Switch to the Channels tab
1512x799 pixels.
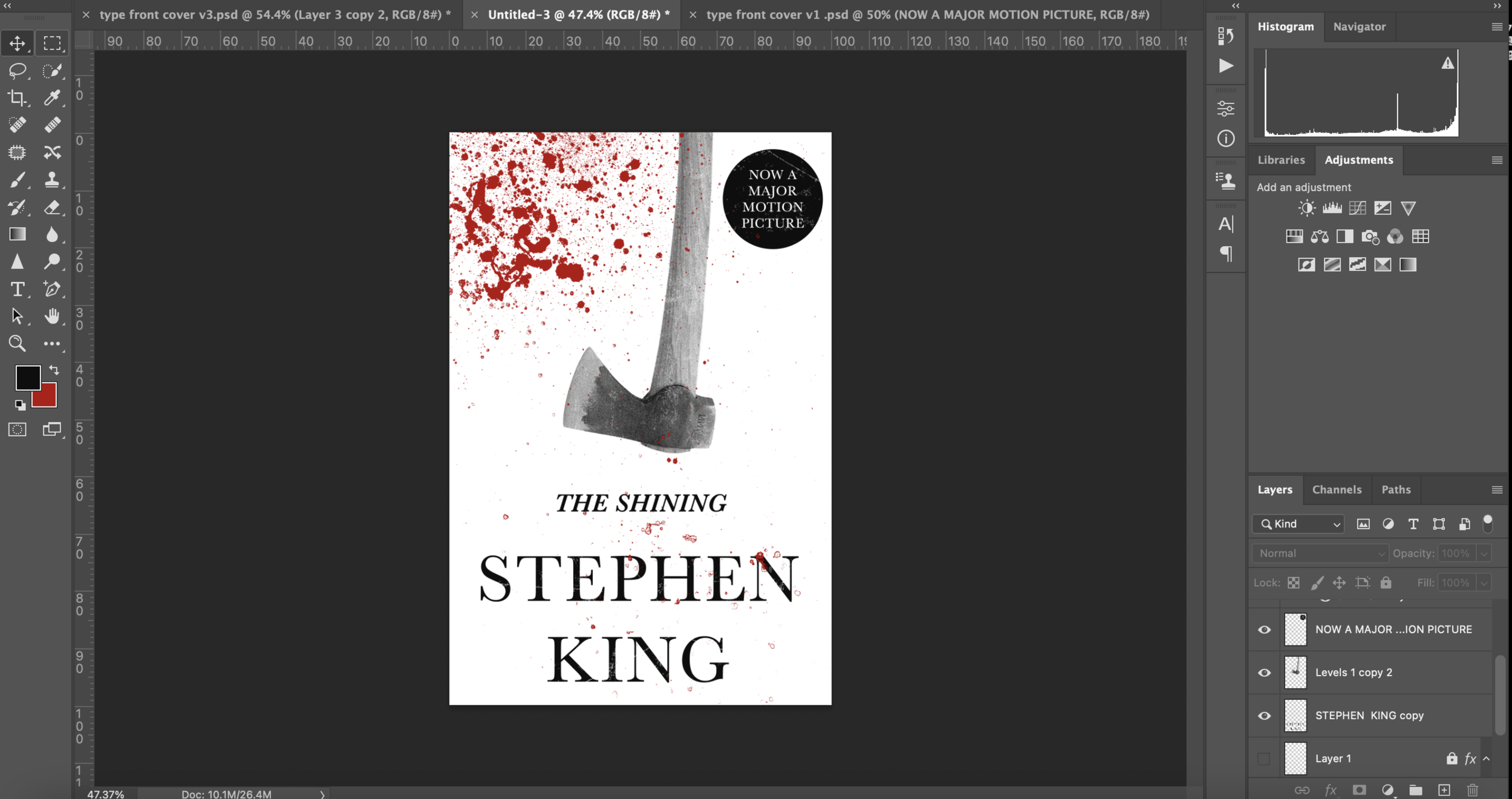(x=1337, y=489)
